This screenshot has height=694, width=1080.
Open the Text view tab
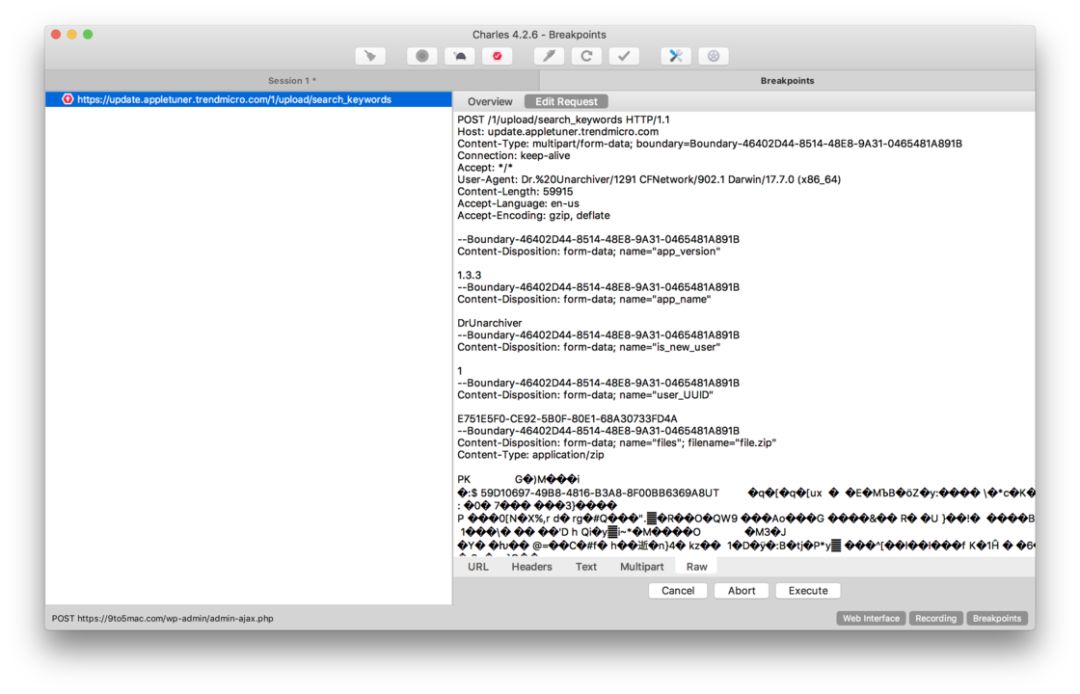586,567
